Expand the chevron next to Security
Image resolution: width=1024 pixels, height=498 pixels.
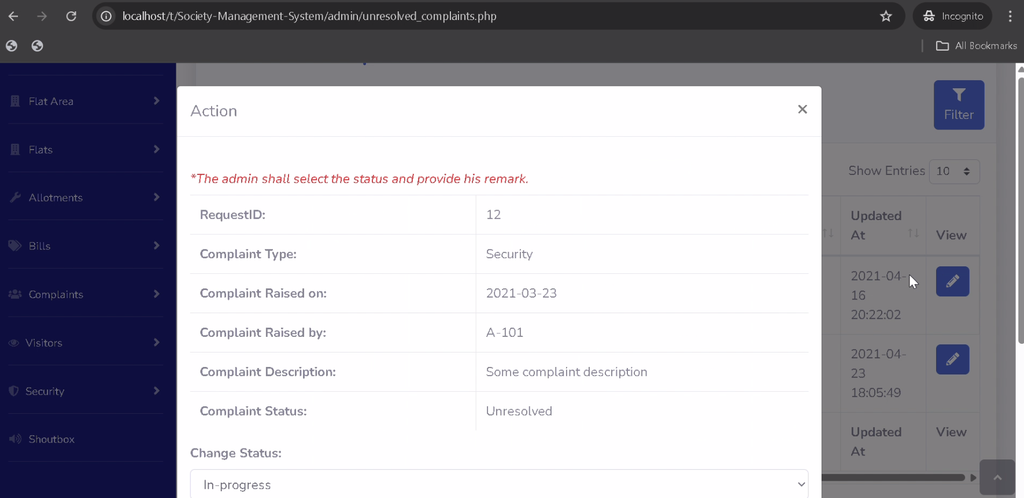point(157,390)
